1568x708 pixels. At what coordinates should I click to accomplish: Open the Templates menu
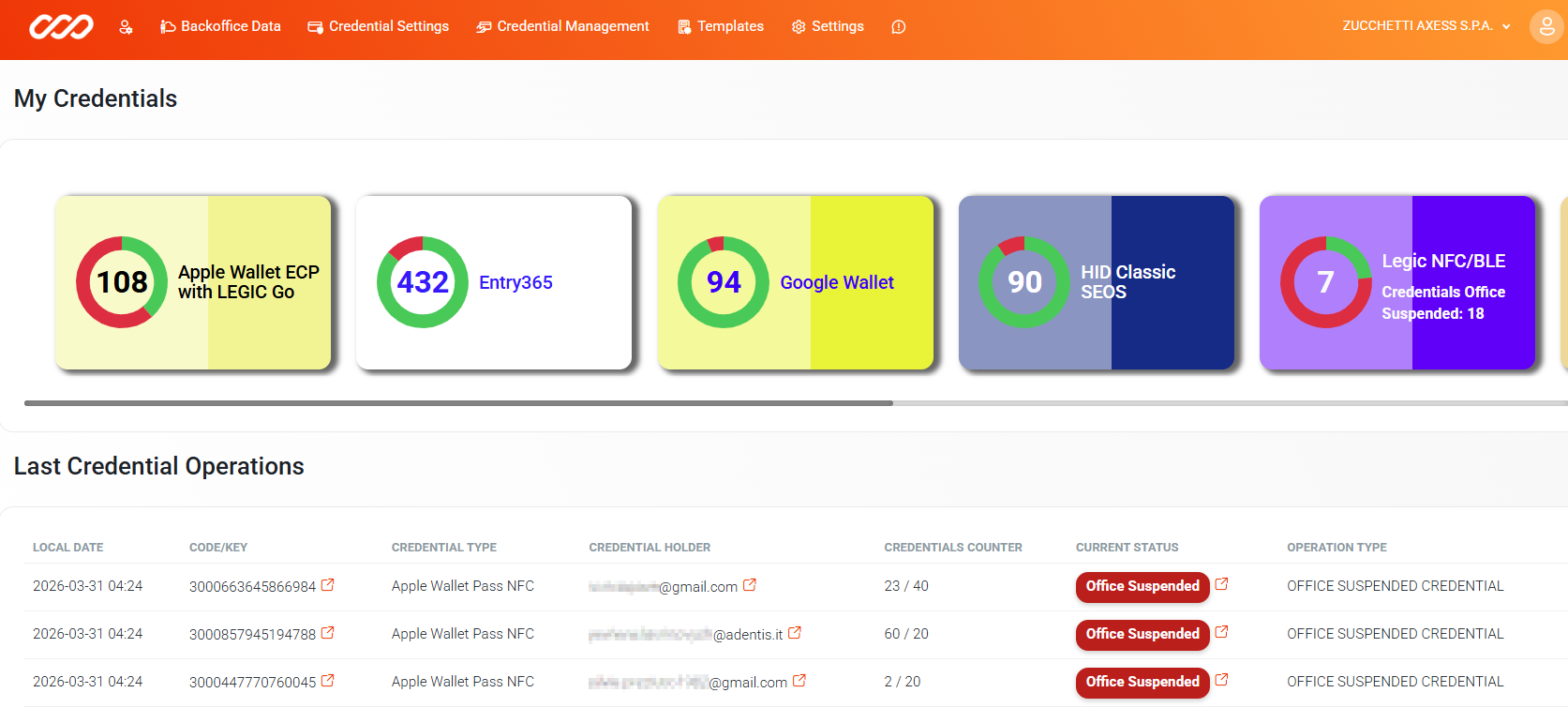pos(721,26)
